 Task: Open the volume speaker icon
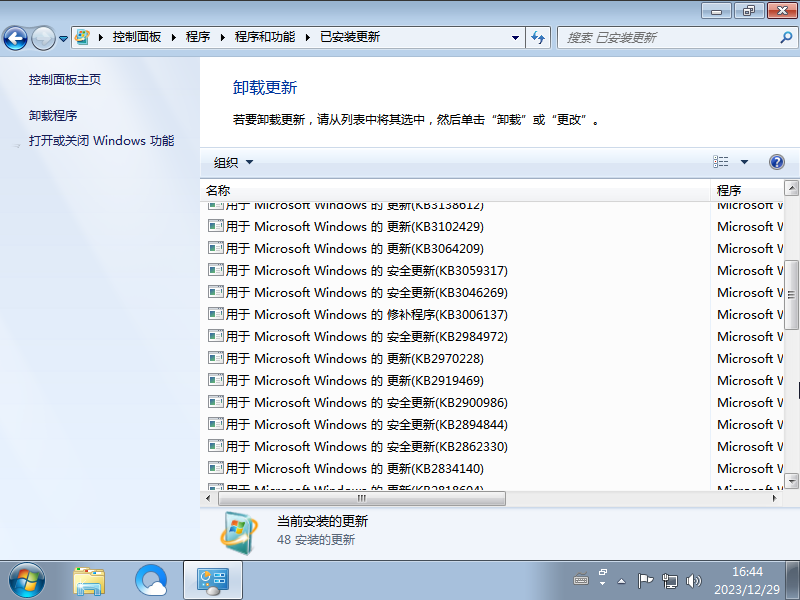695,580
